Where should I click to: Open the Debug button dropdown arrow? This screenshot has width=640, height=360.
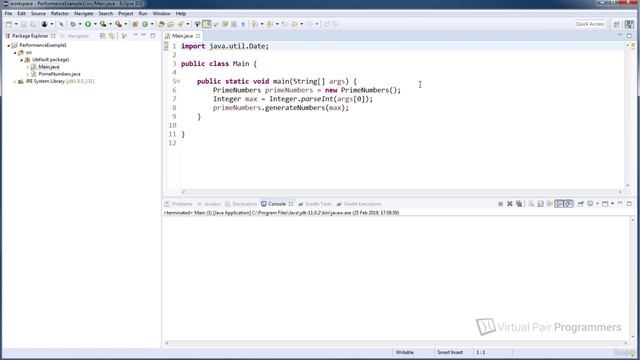coord(80,24)
